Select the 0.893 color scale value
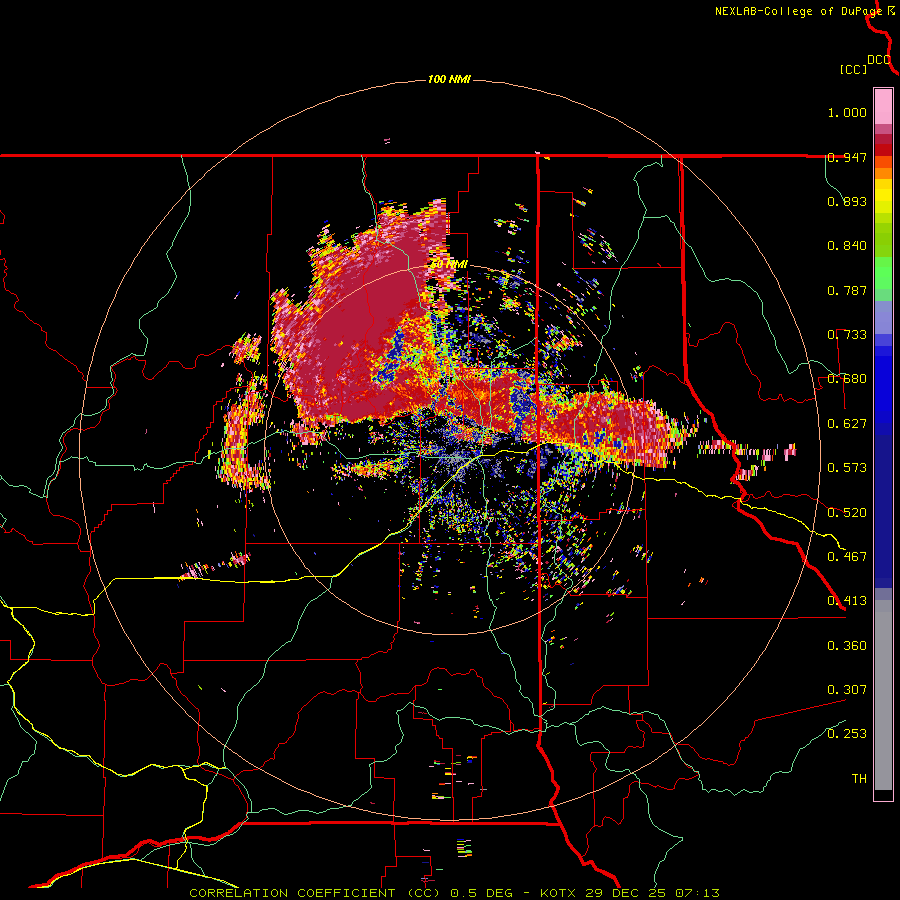This screenshot has height=900, width=900. coord(847,201)
